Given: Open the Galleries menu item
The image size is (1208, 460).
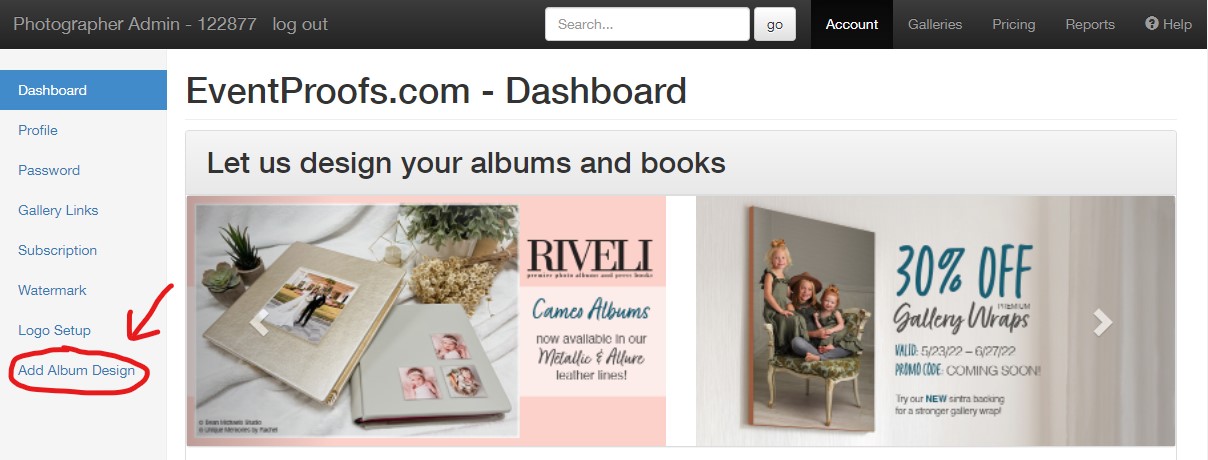Looking at the screenshot, I should click(x=935, y=24).
